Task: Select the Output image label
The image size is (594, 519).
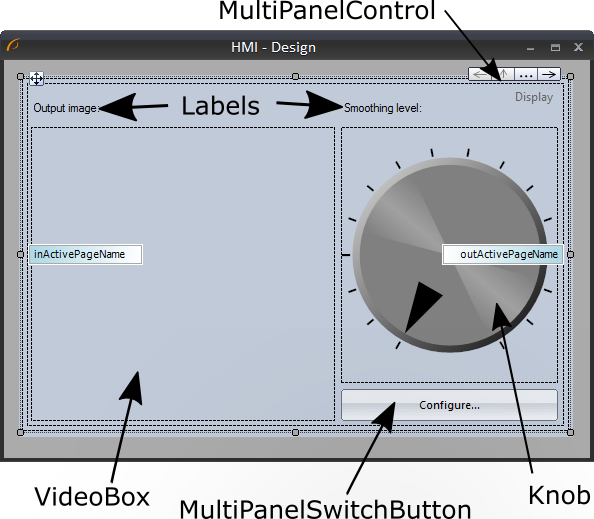Action: 66,108
